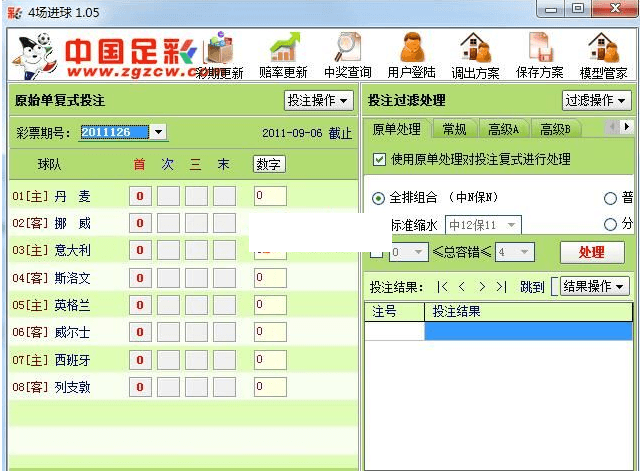Image resolution: width=640 pixels, height=472 pixels.
Task: Click the 彩期更新 lottery period update icon
Action: tap(218, 54)
